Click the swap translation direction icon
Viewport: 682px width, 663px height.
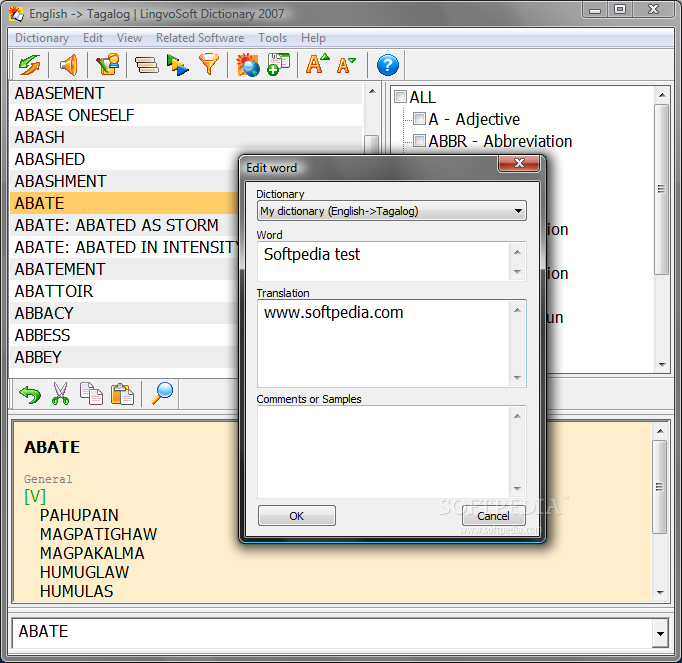click(29, 65)
